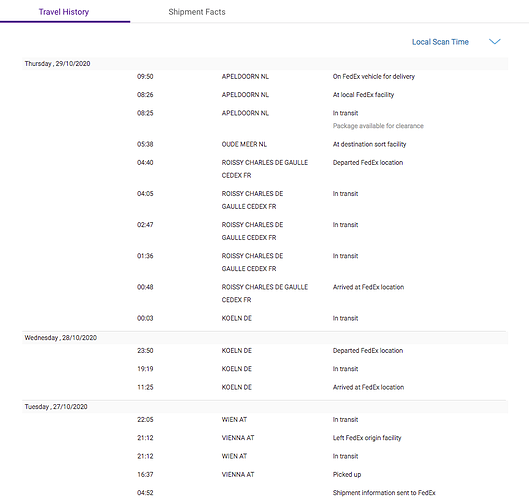The width and height of the screenshot is (529, 500).
Task: Click the 22:05 time entry
Action: (145, 420)
